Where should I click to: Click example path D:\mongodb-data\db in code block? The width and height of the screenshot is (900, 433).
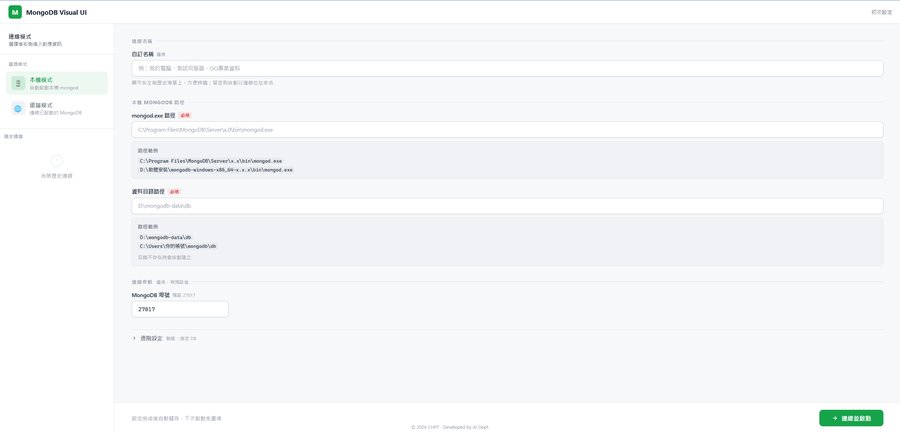point(165,237)
